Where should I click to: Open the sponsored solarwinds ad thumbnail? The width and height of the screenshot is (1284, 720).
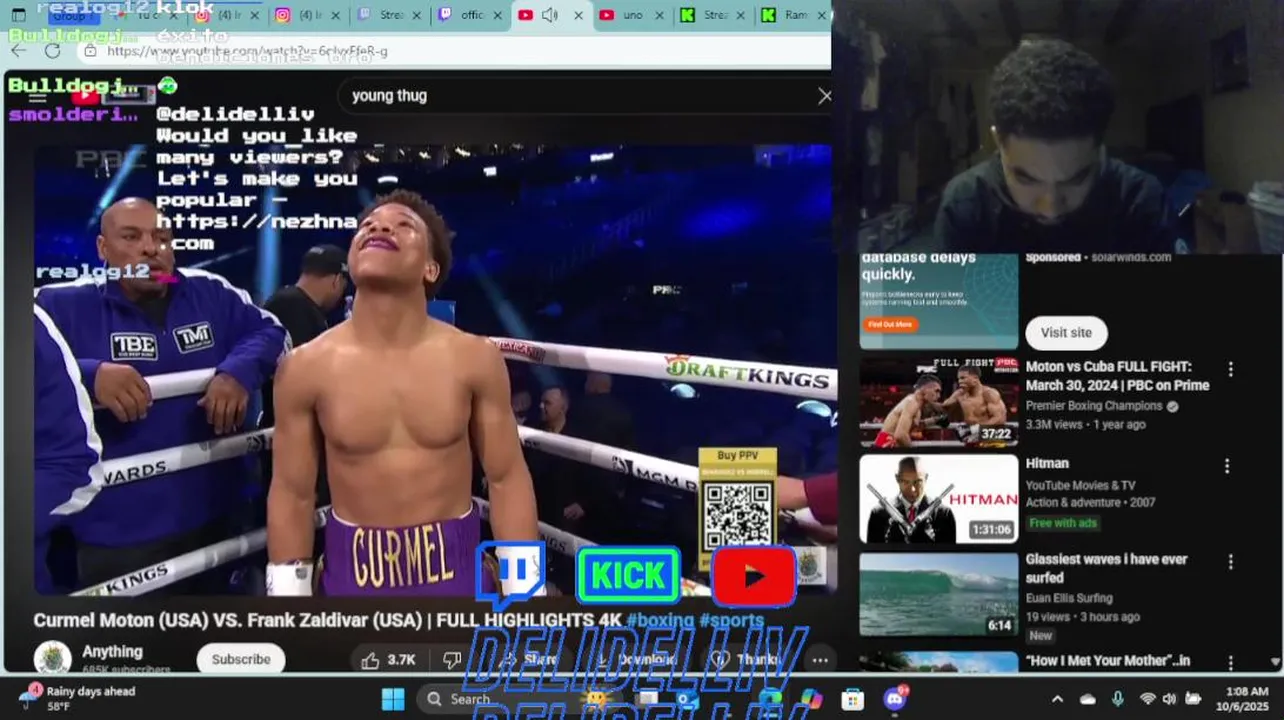(939, 301)
